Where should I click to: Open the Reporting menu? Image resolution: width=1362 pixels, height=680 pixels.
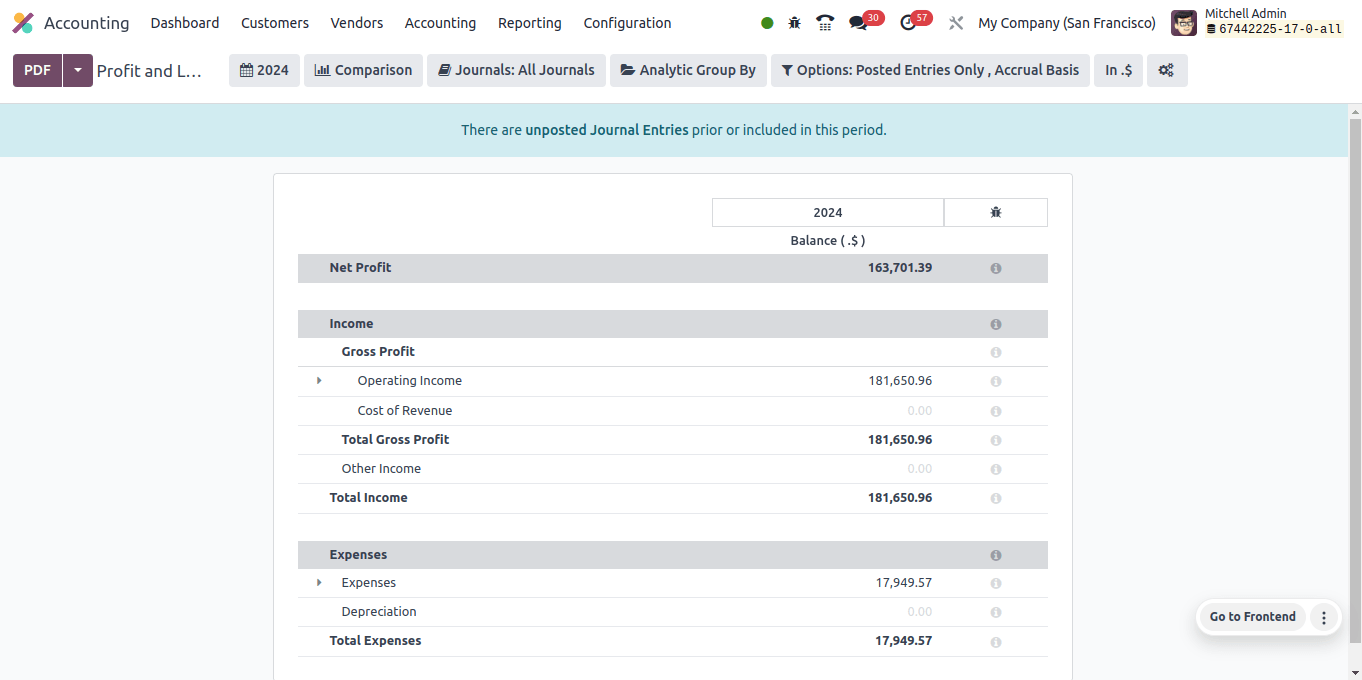[530, 23]
